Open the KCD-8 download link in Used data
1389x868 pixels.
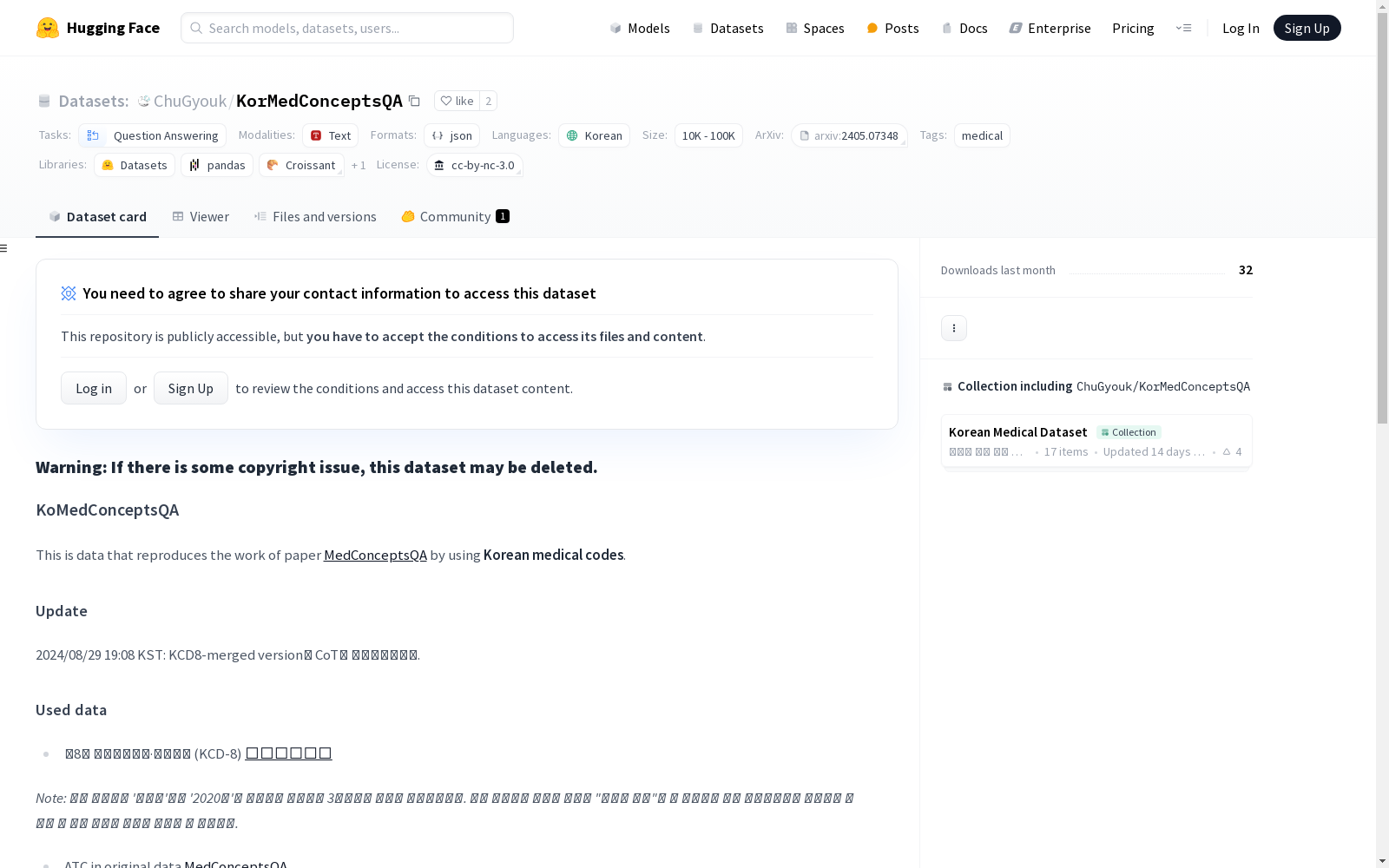(x=288, y=753)
